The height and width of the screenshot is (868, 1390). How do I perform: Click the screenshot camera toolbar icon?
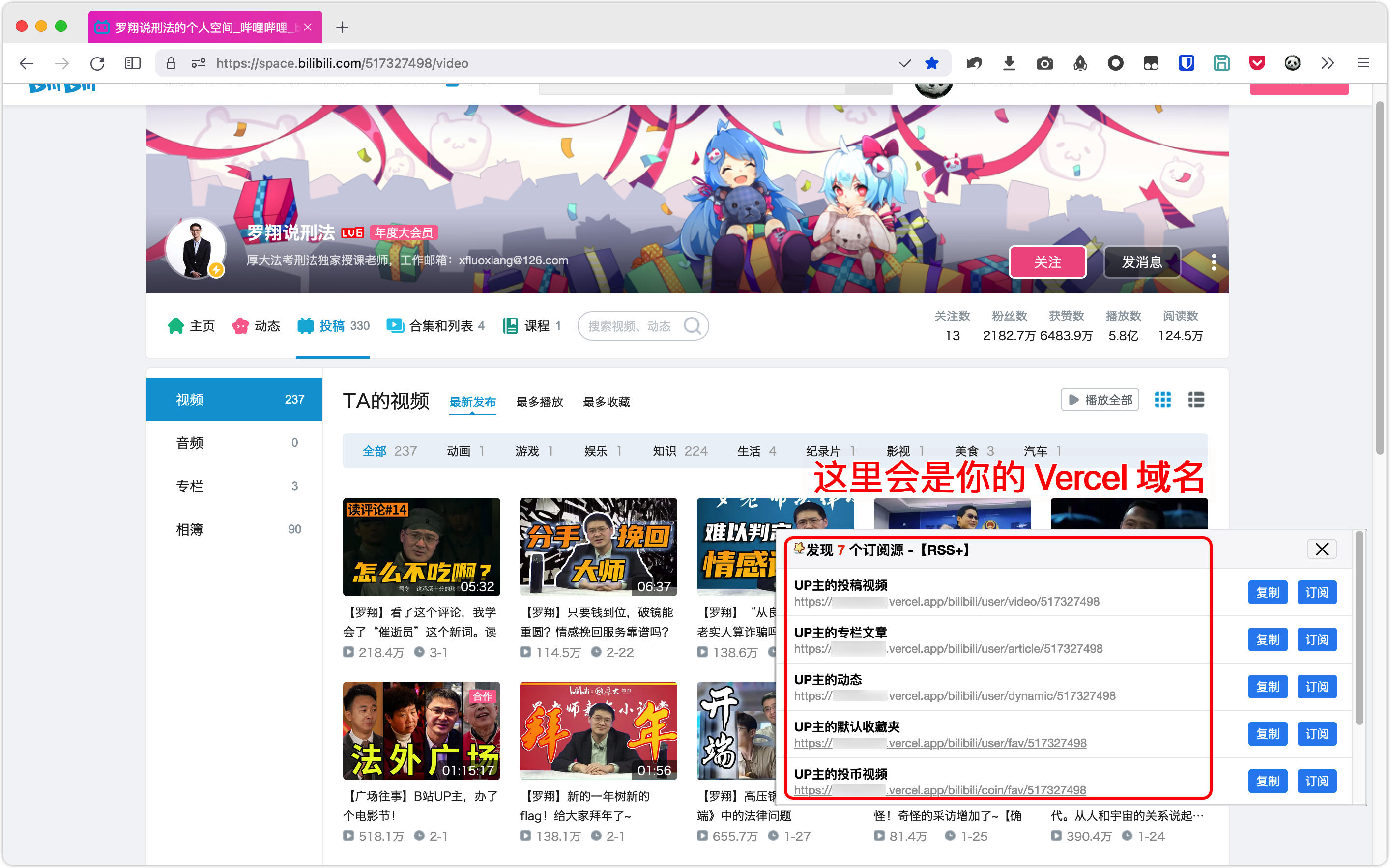click(x=1044, y=63)
